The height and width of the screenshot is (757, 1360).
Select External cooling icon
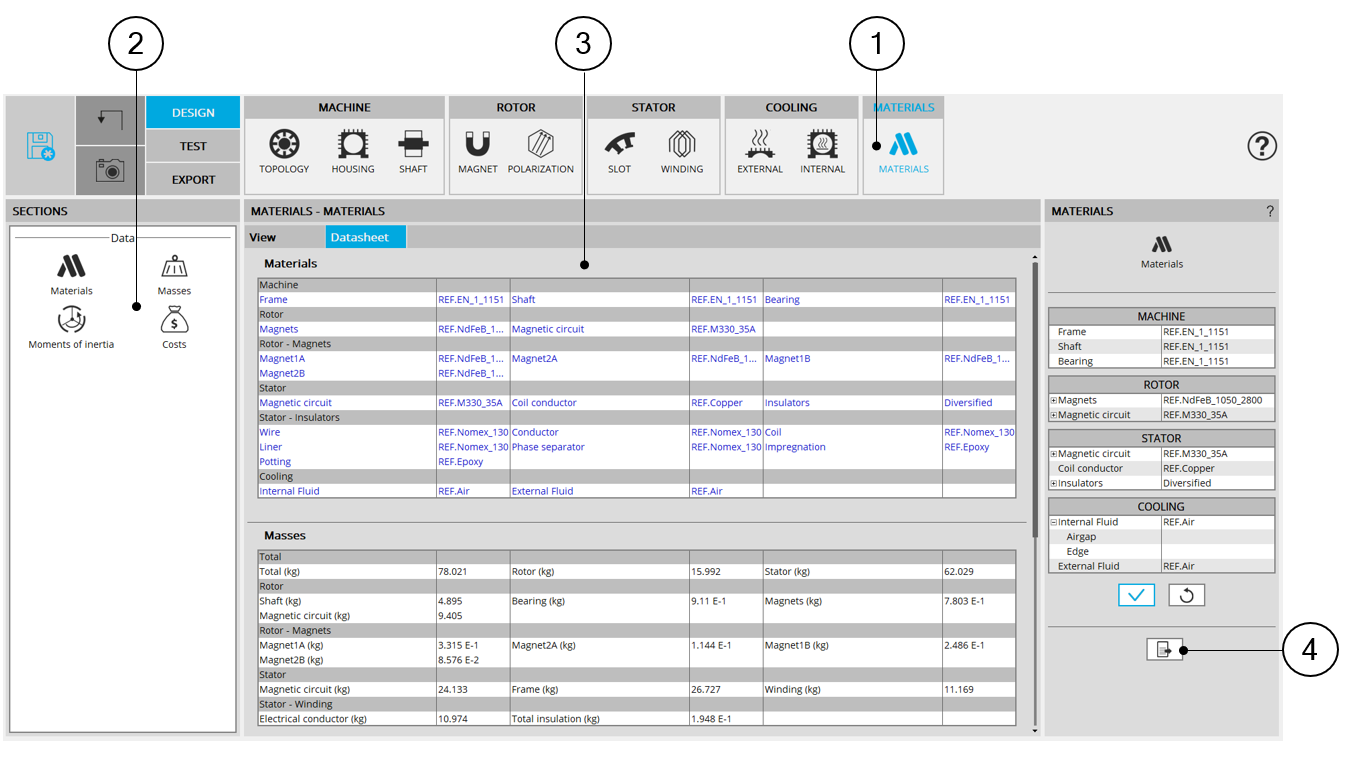pos(760,146)
